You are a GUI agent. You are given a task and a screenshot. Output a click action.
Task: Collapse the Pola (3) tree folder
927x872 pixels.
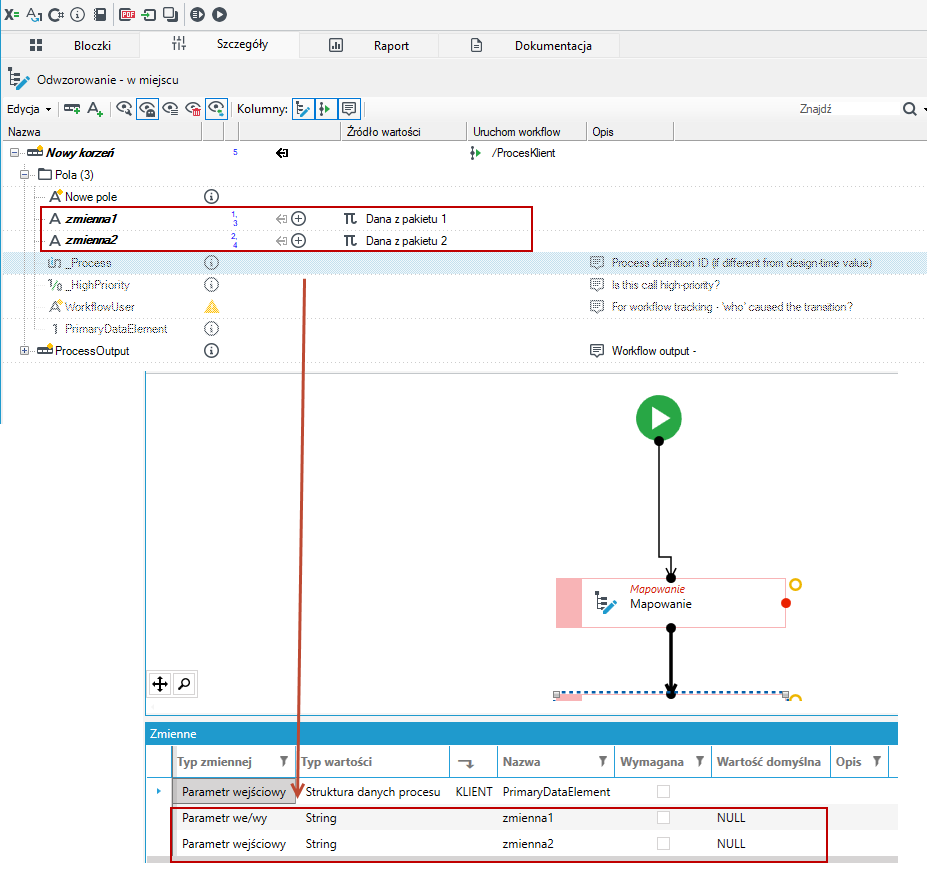point(24,174)
